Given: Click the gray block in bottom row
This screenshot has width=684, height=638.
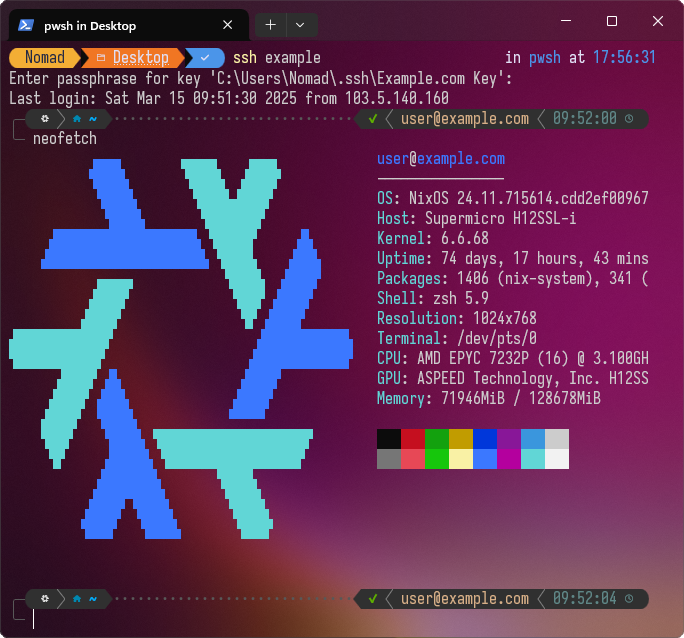Looking at the screenshot, I should (389, 459).
